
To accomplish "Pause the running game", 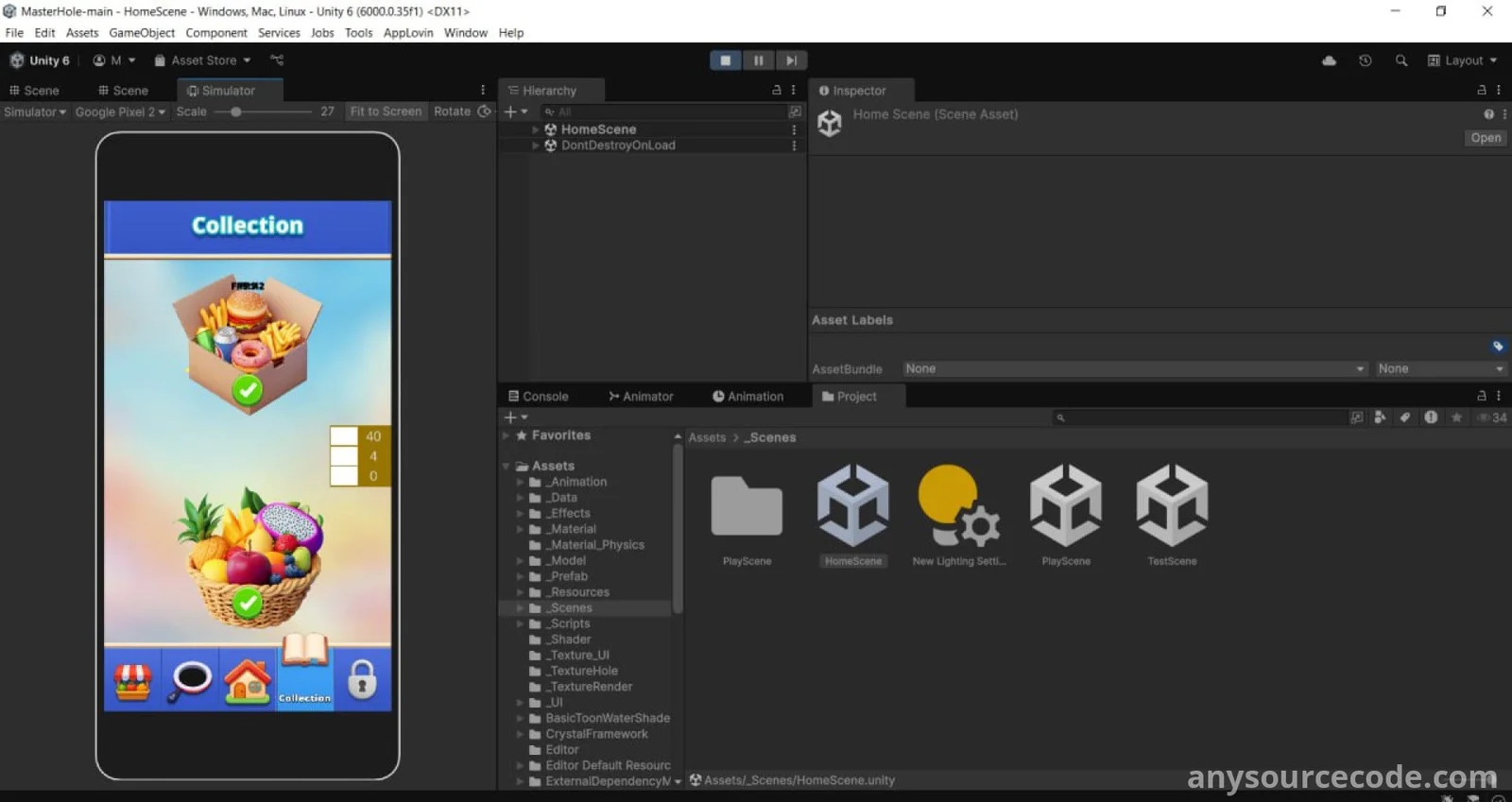I will [x=758, y=60].
